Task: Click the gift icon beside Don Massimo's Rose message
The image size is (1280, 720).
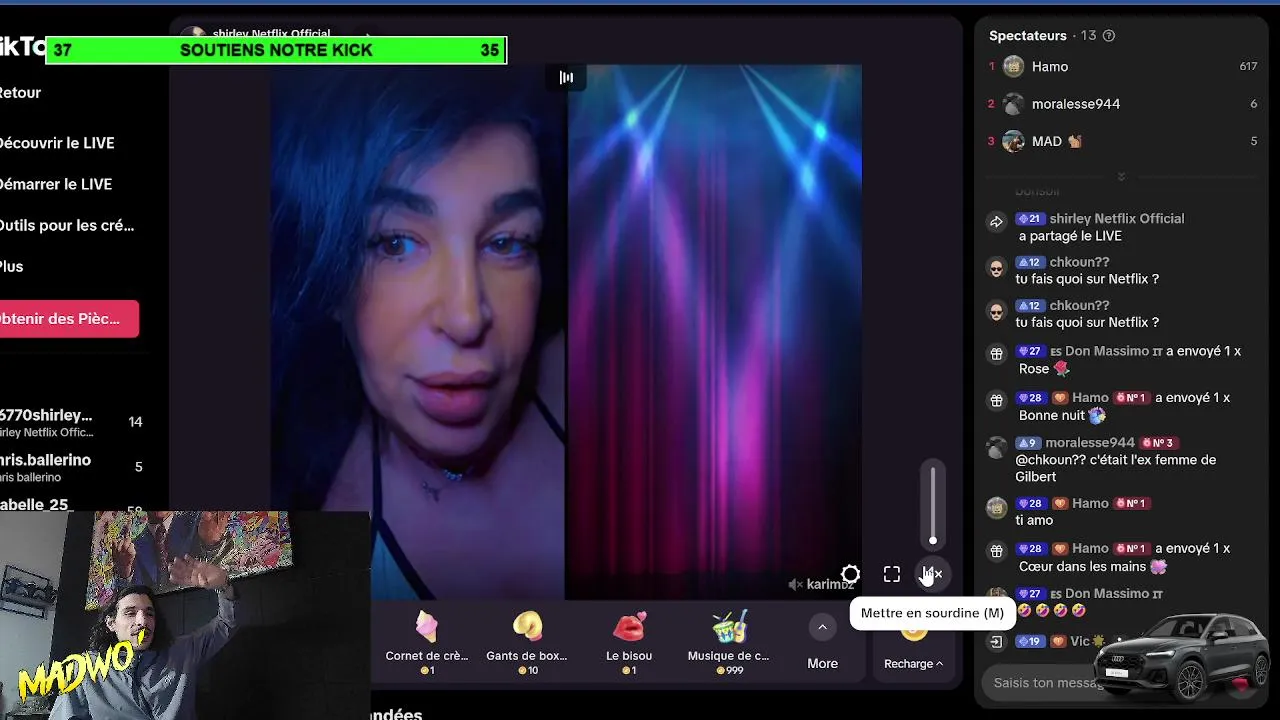Action: [x=996, y=354]
